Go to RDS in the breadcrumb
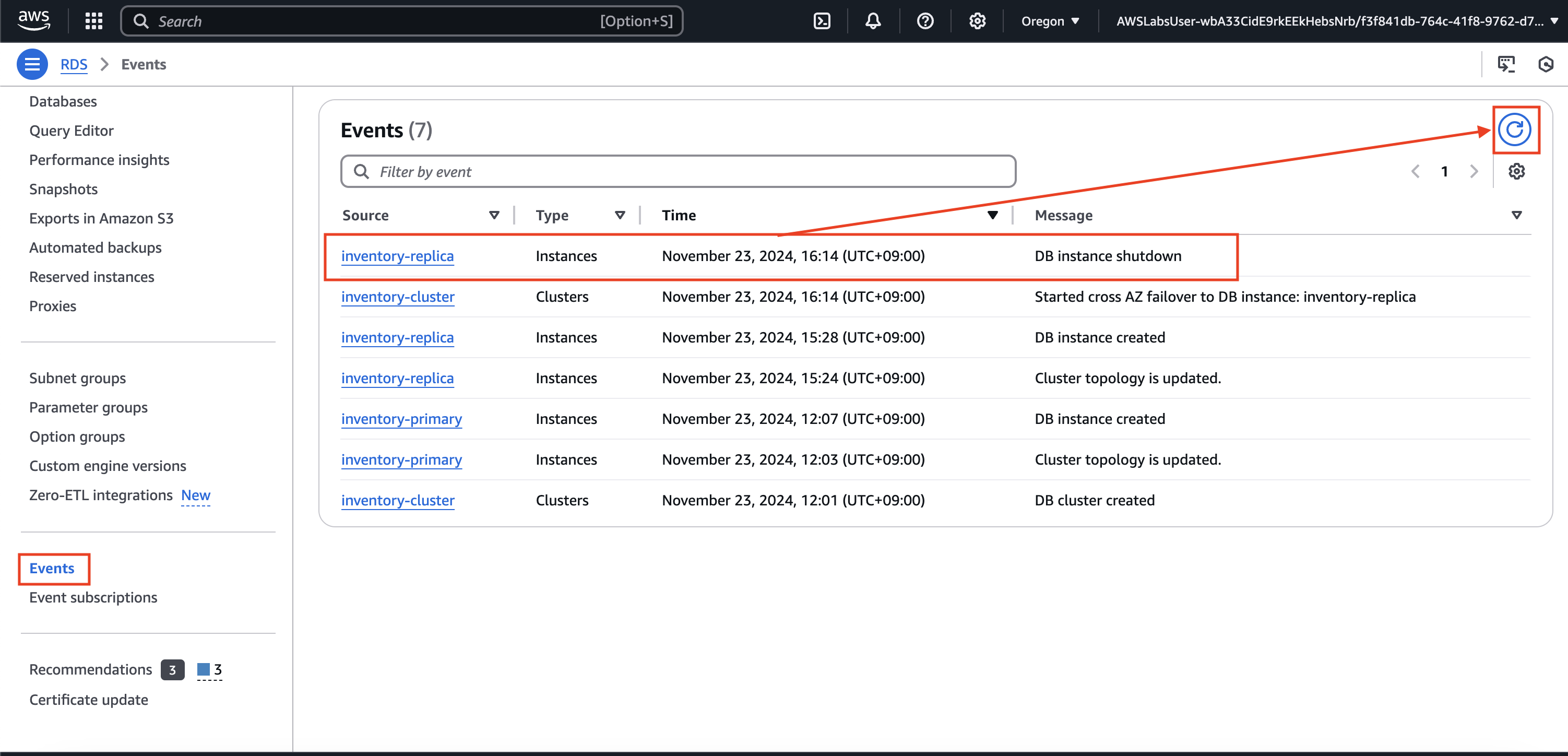The height and width of the screenshot is (756, 1568). coord(74,65)
